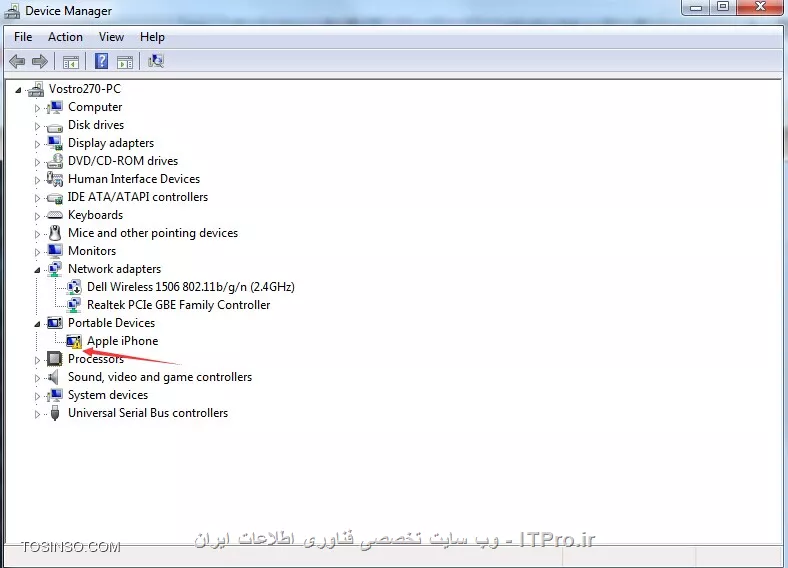Collapse the Portable Devices node arrow
788x568 pixels.
37,324
